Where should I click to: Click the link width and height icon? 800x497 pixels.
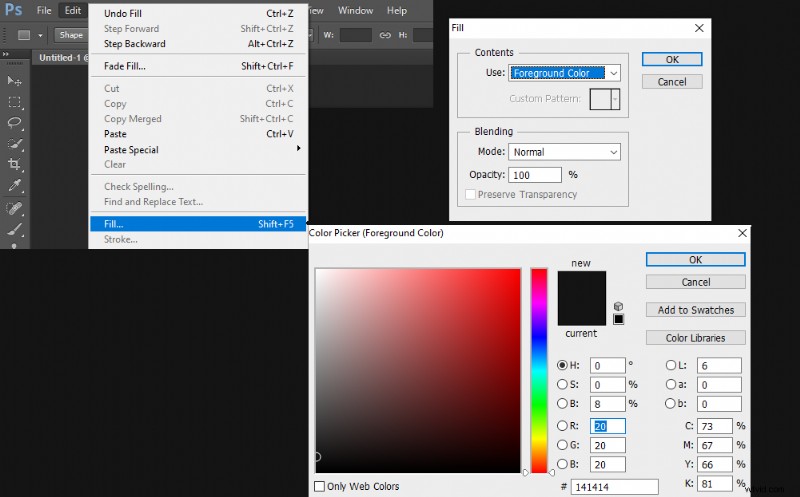point(385,35)
